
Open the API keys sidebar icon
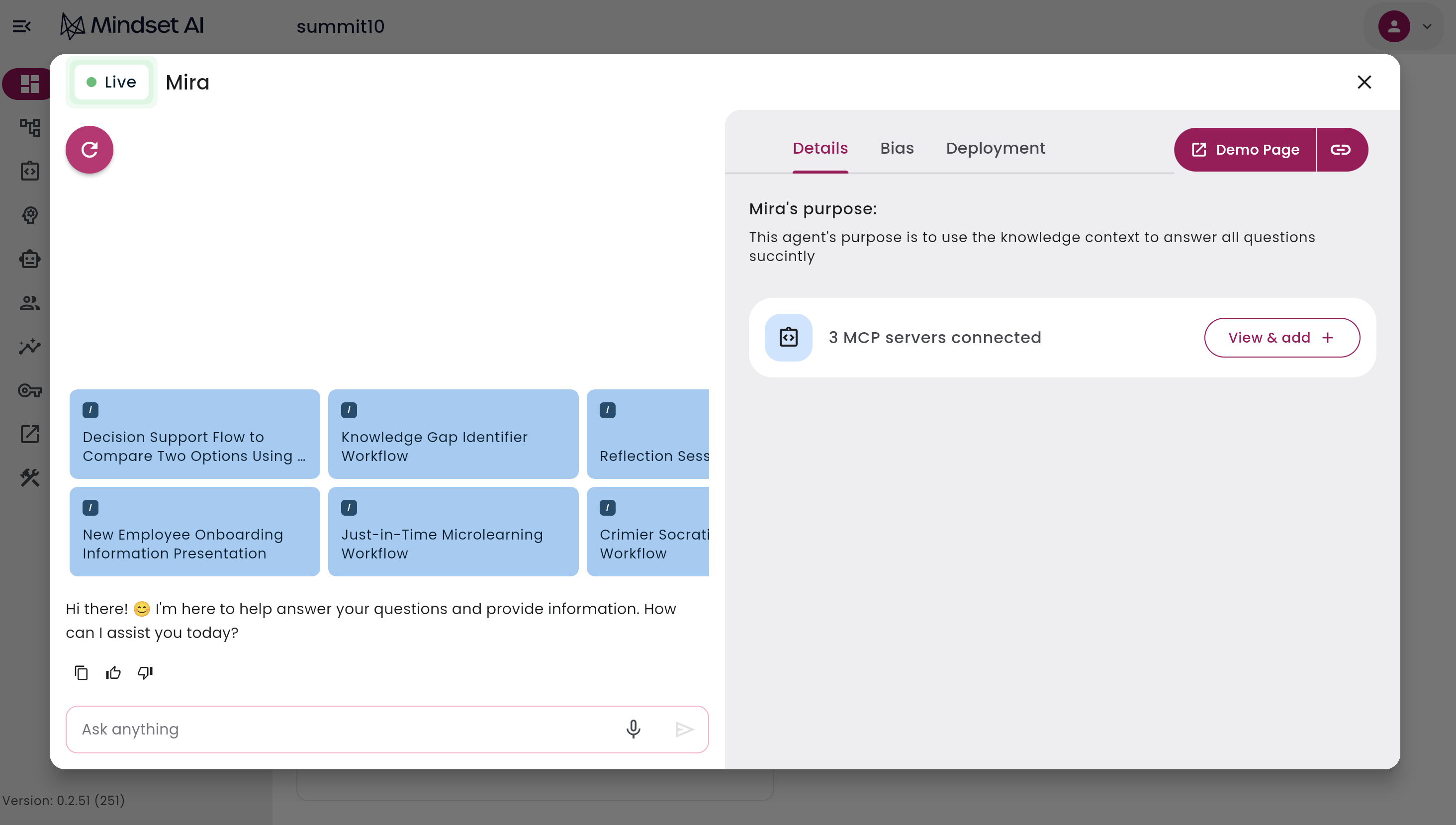[x=29, y=390]
